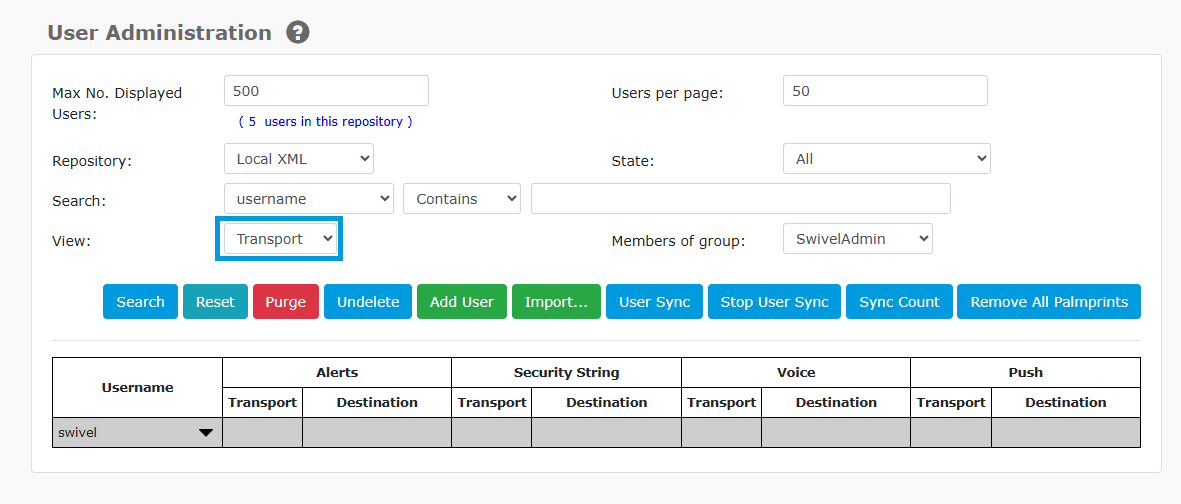Click the Search button

click(x=140, y=301)
